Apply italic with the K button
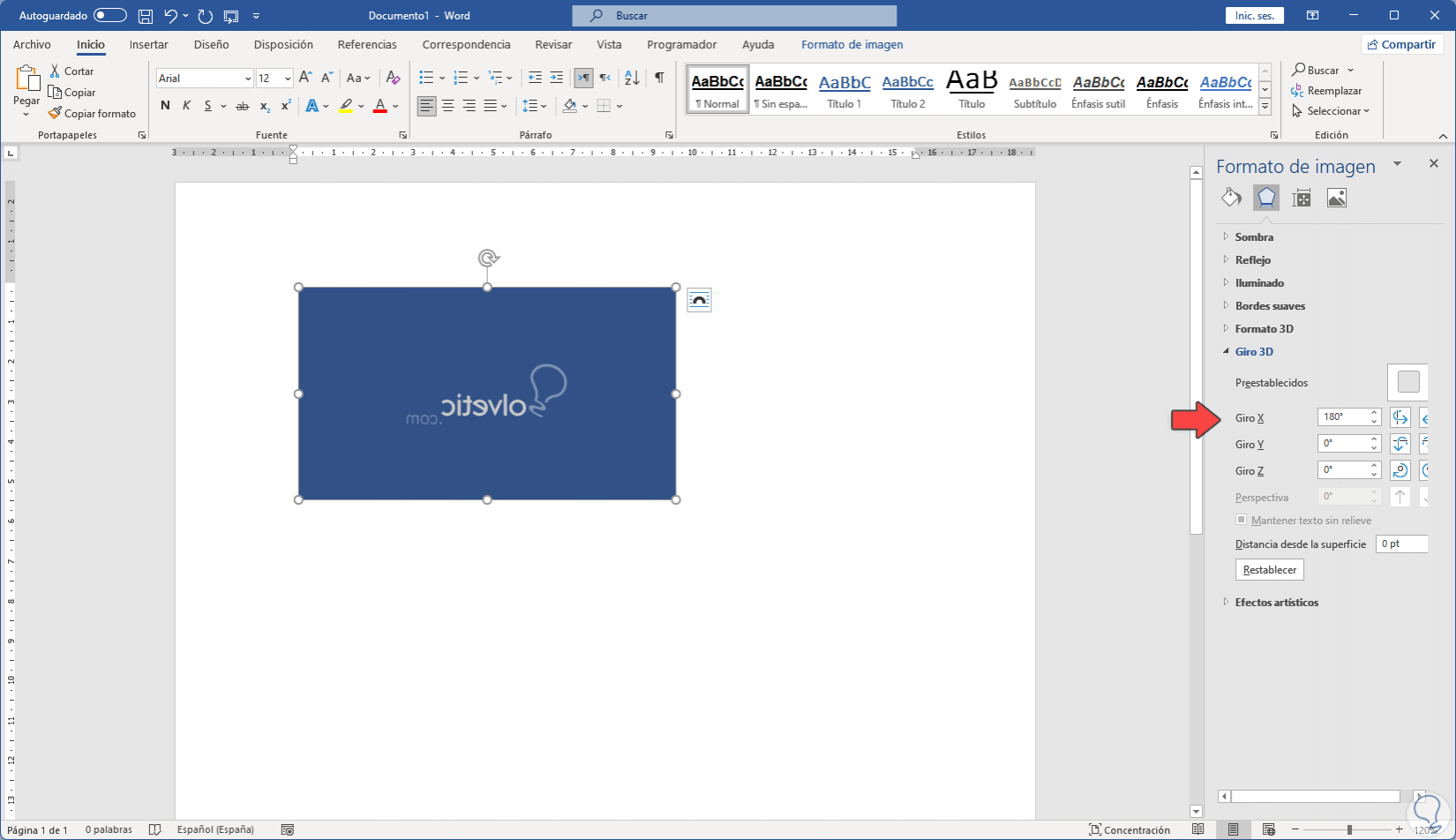The width and height of the screenshot is (1456, 840). pos(186,106)
